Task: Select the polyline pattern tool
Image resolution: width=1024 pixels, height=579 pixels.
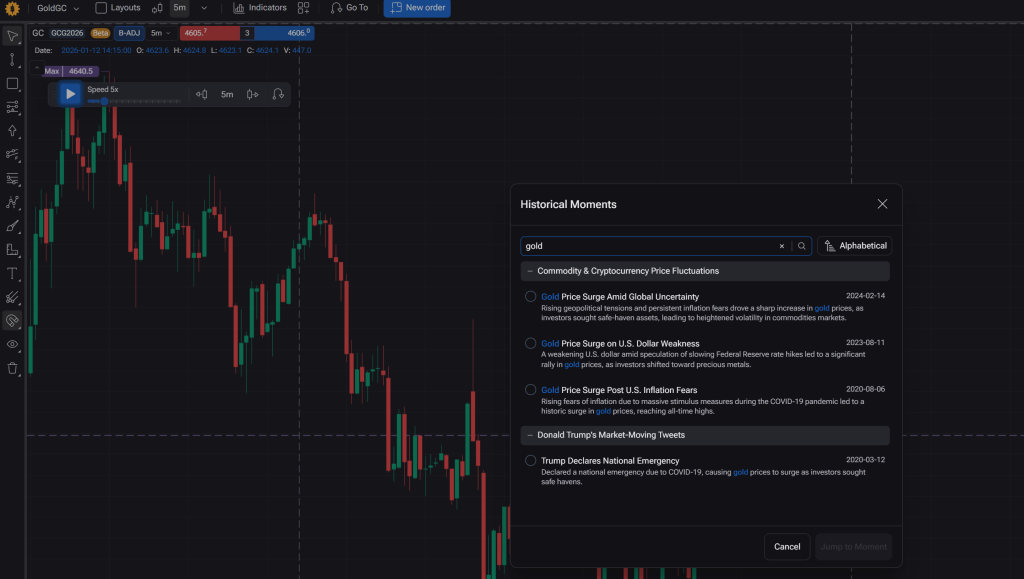Action: coord(12,202)
